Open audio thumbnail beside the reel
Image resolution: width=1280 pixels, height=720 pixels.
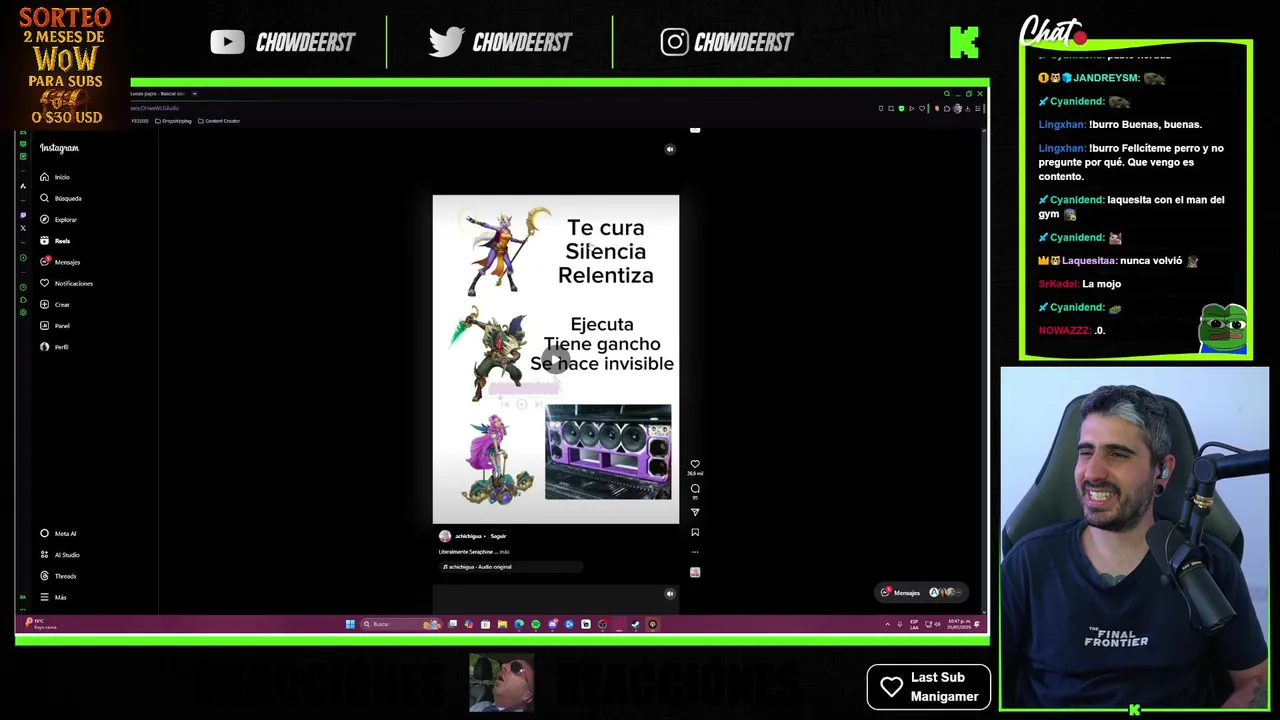click(695, 572)
